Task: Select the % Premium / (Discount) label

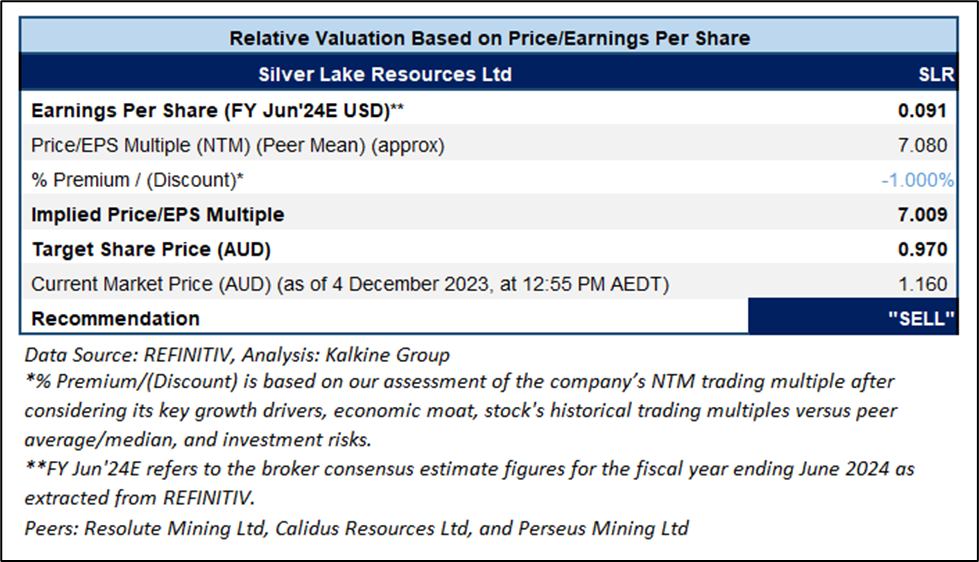Action: [138, 180]
